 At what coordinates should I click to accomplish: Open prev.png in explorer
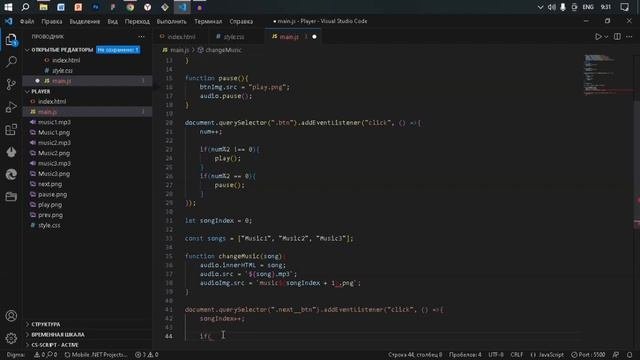pyautogui.click(x=50, y=215)
